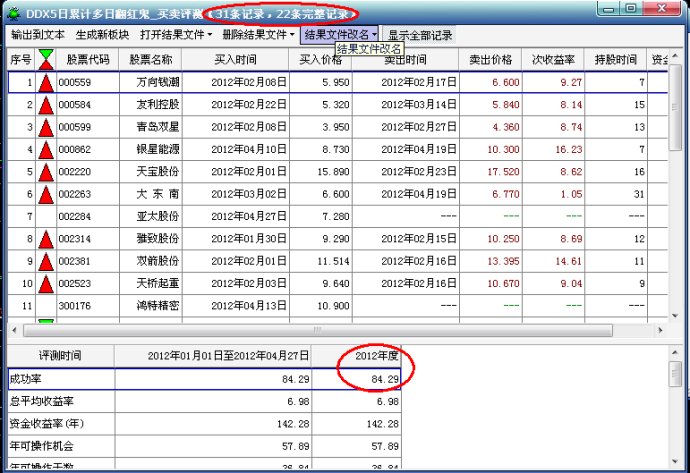Sort by 次收益率 column header
The width and height of the screenshot is (690, 473).
[553, 59]
